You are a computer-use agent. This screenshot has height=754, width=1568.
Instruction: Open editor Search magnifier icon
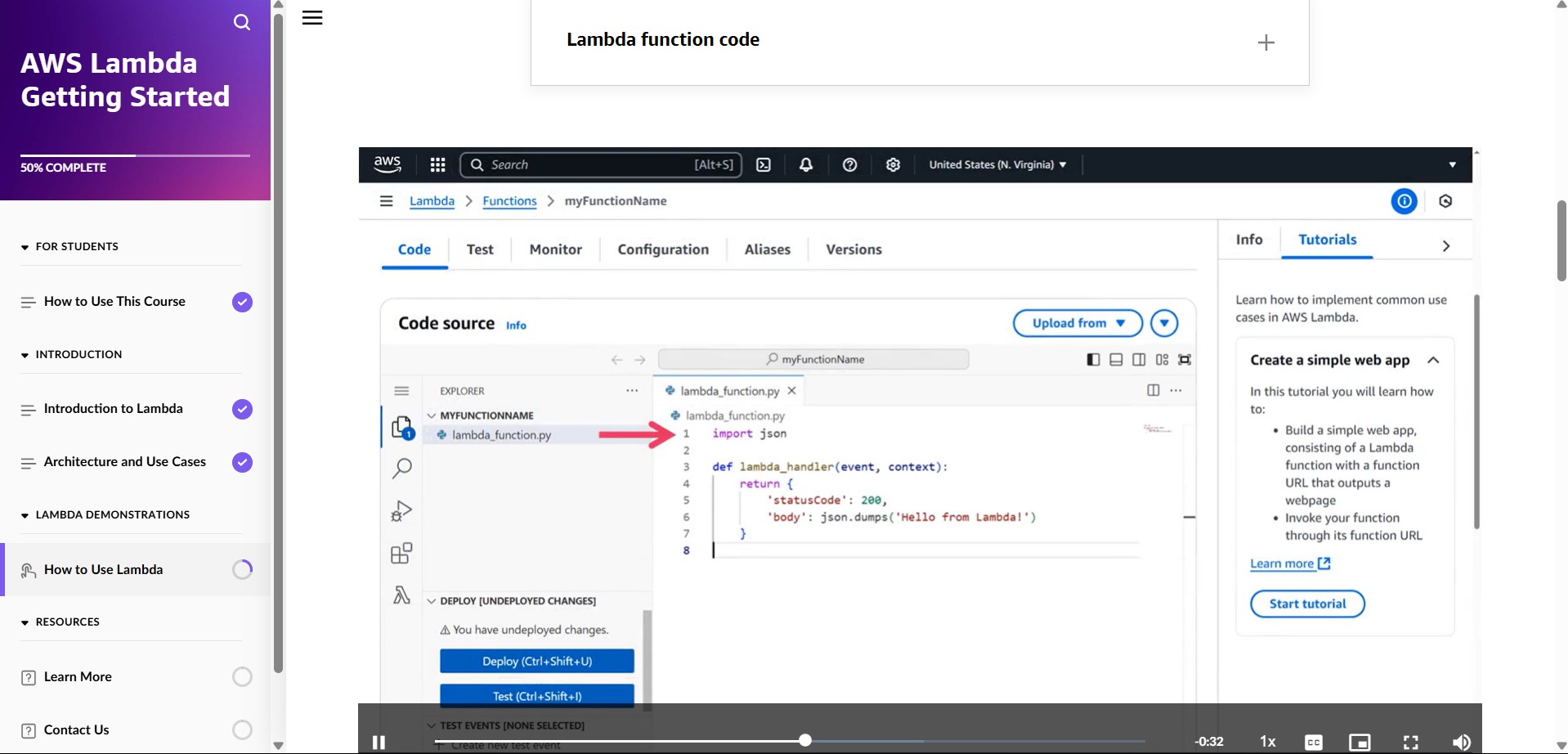[401, 469]
